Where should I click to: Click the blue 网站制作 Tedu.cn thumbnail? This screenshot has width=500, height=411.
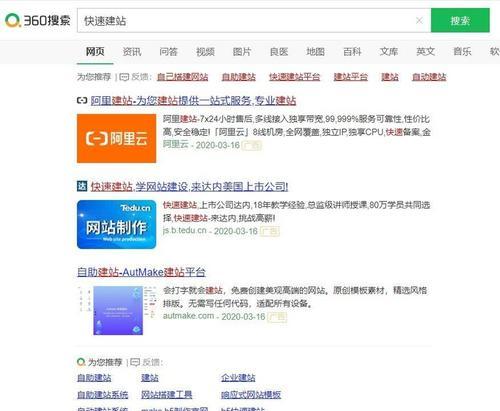[116, 224]
